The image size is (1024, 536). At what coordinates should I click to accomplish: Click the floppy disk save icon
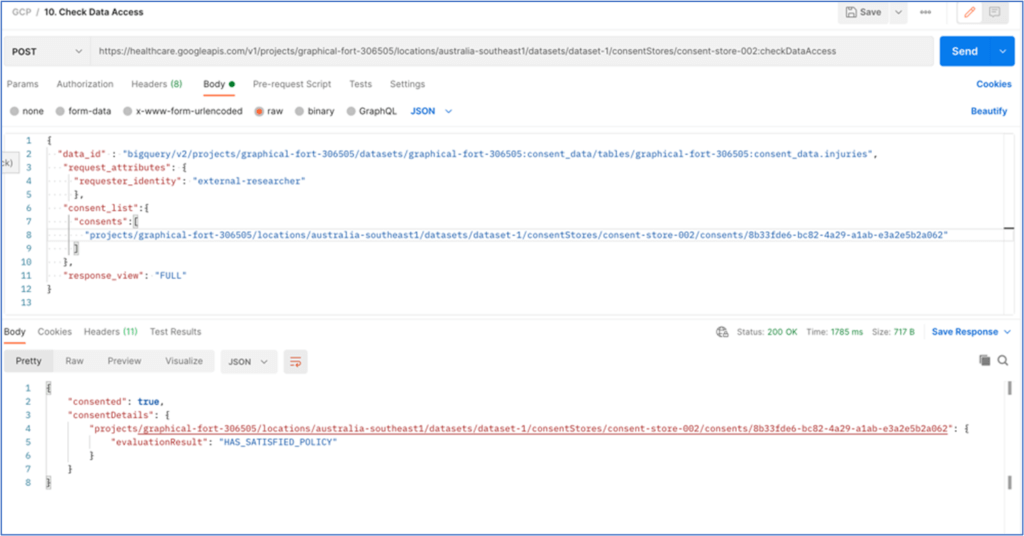point(851,12)
